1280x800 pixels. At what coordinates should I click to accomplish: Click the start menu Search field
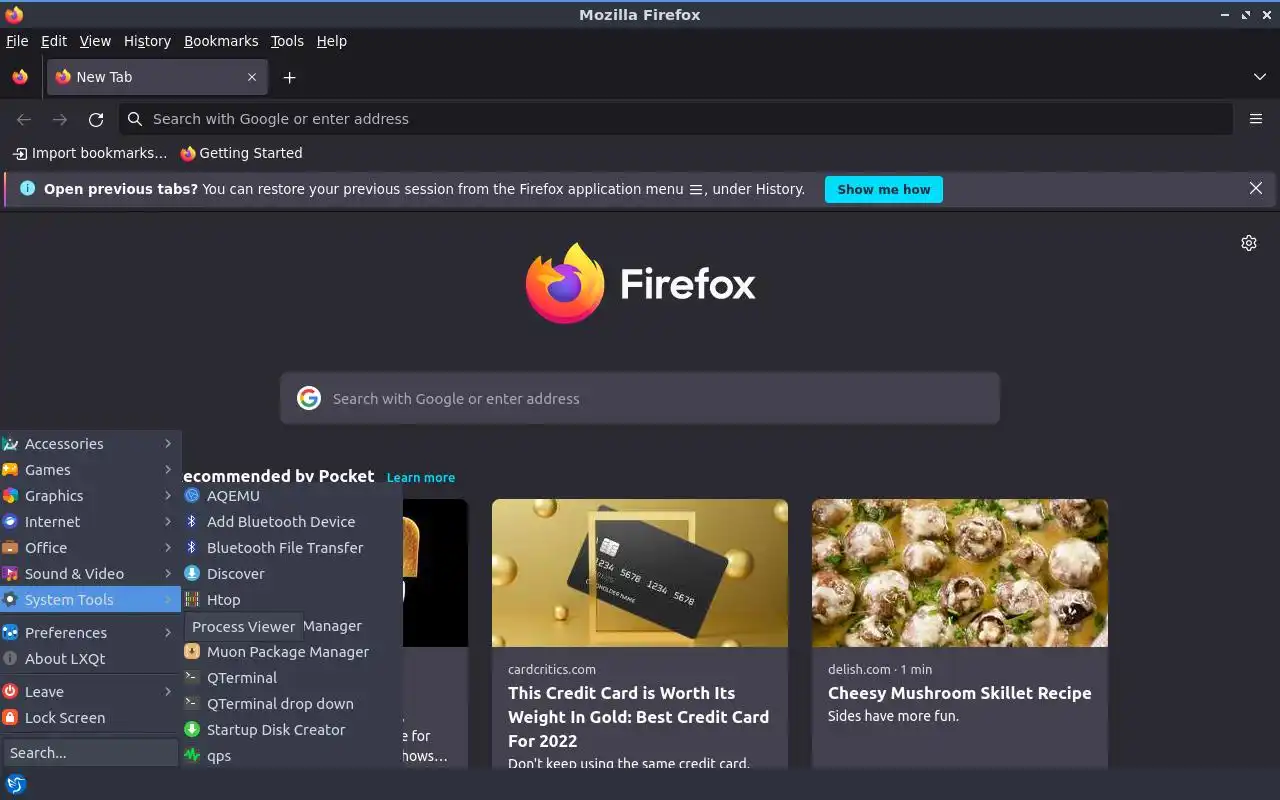point(90,753)
